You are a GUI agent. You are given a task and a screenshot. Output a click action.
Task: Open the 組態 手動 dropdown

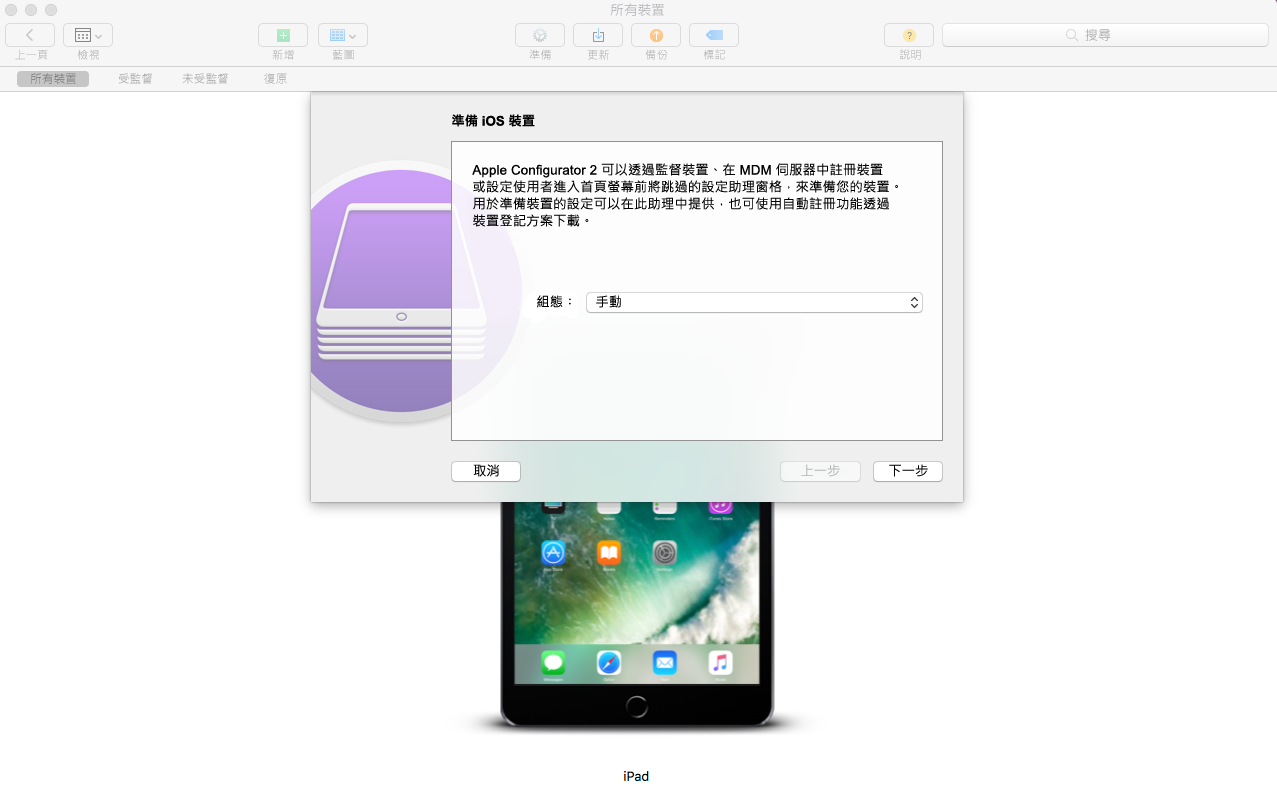point(754,302)
